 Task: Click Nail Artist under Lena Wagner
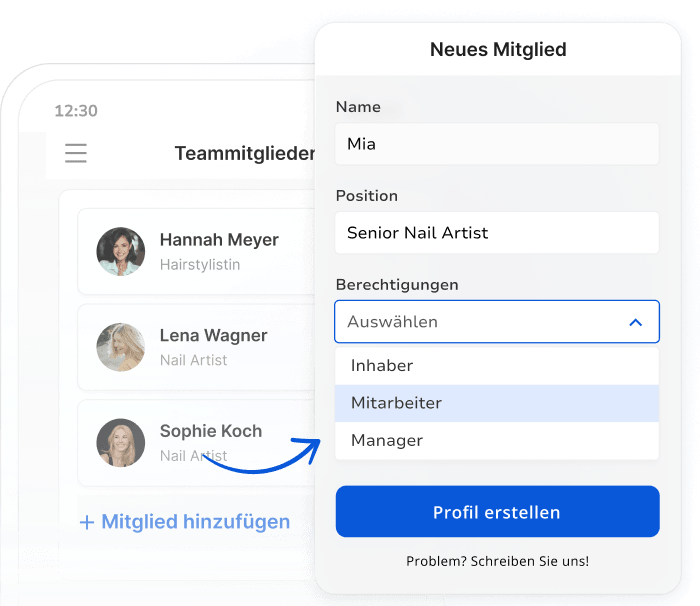click(x=193, y=360)
